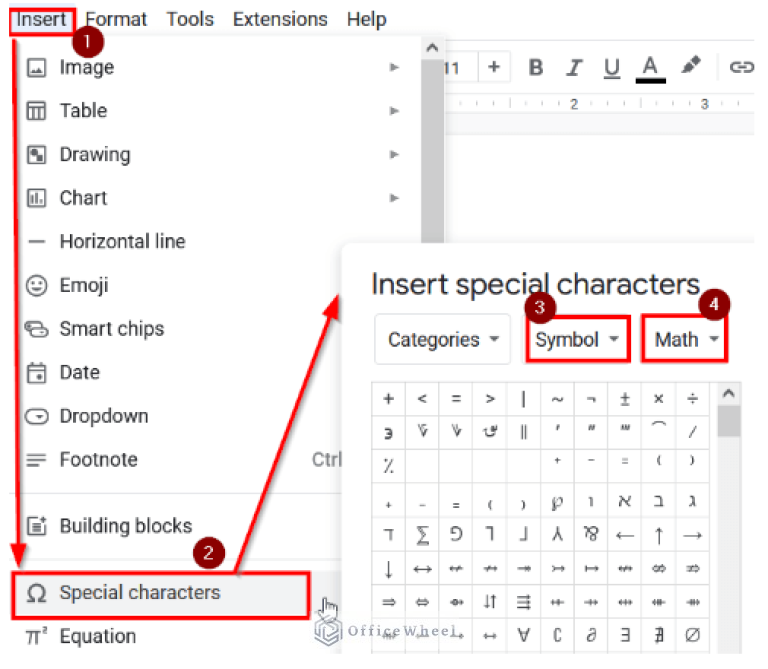The height and width of the screenshot is (669, 768).
Task: Insert the division ÷ symbol
Action: point(692,399)
